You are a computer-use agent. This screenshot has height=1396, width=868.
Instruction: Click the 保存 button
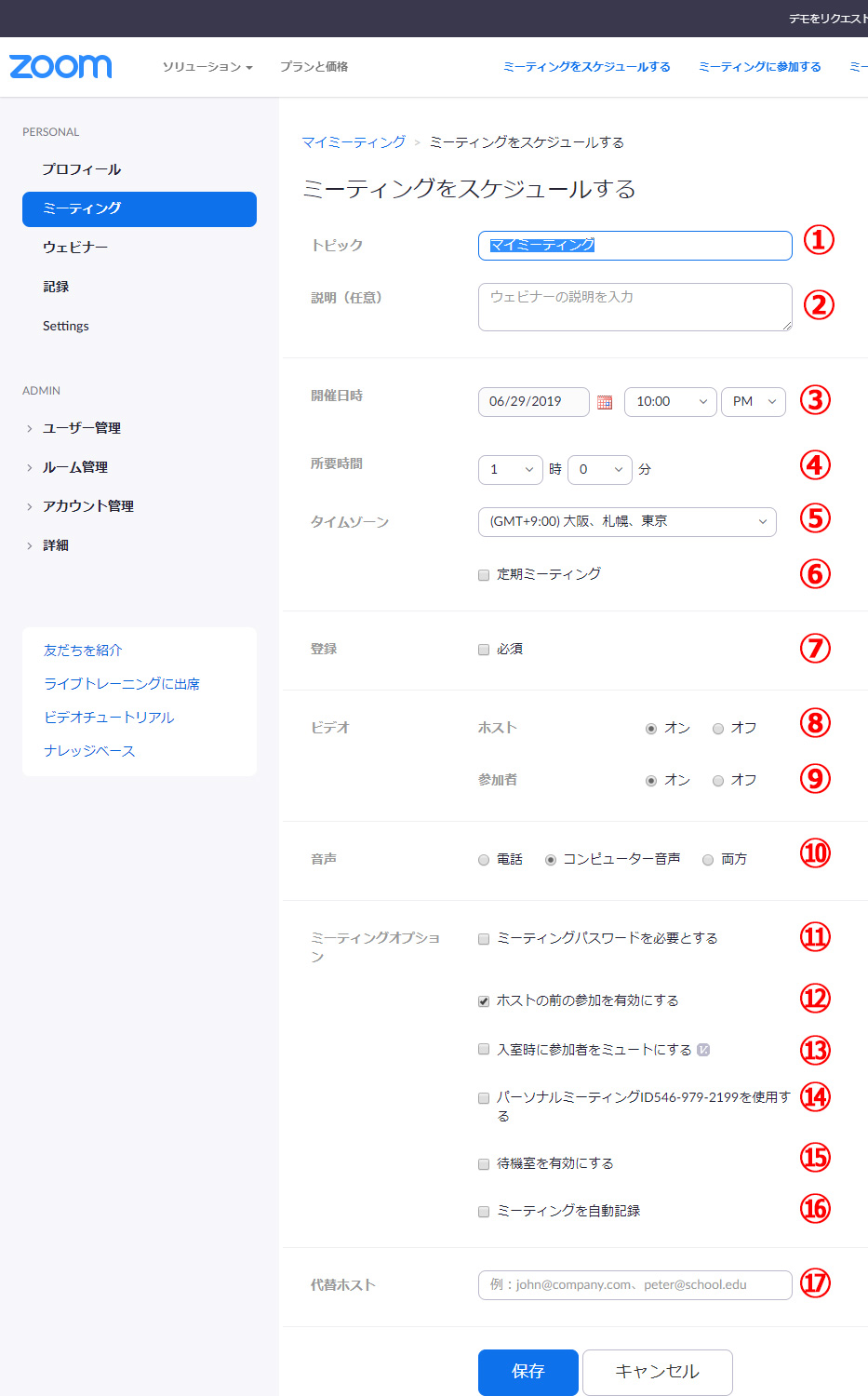coord(527,1372)
